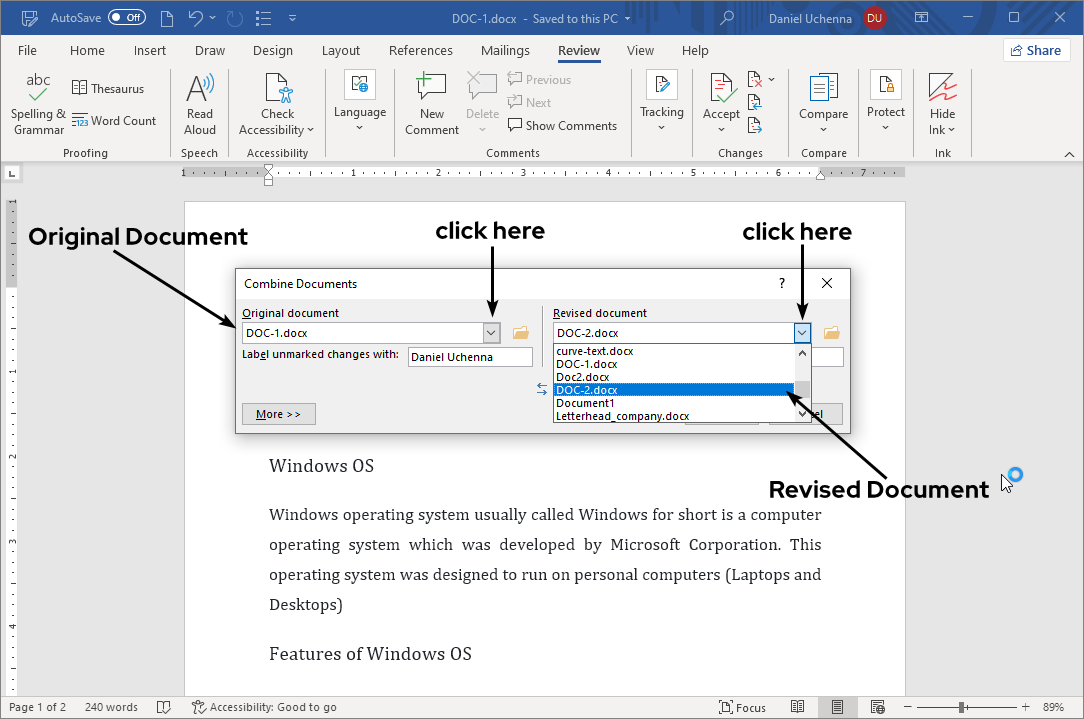1084x719 pixels.
Task: Click the More >> button
Action: click(x=278, y=413)
